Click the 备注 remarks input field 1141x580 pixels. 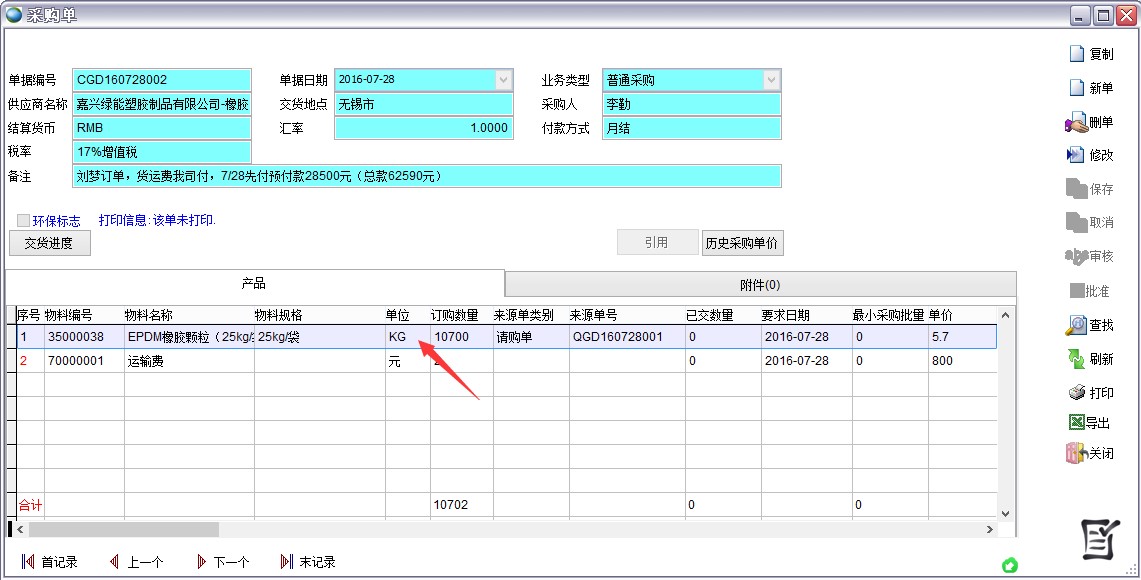(x=427, y=176)
